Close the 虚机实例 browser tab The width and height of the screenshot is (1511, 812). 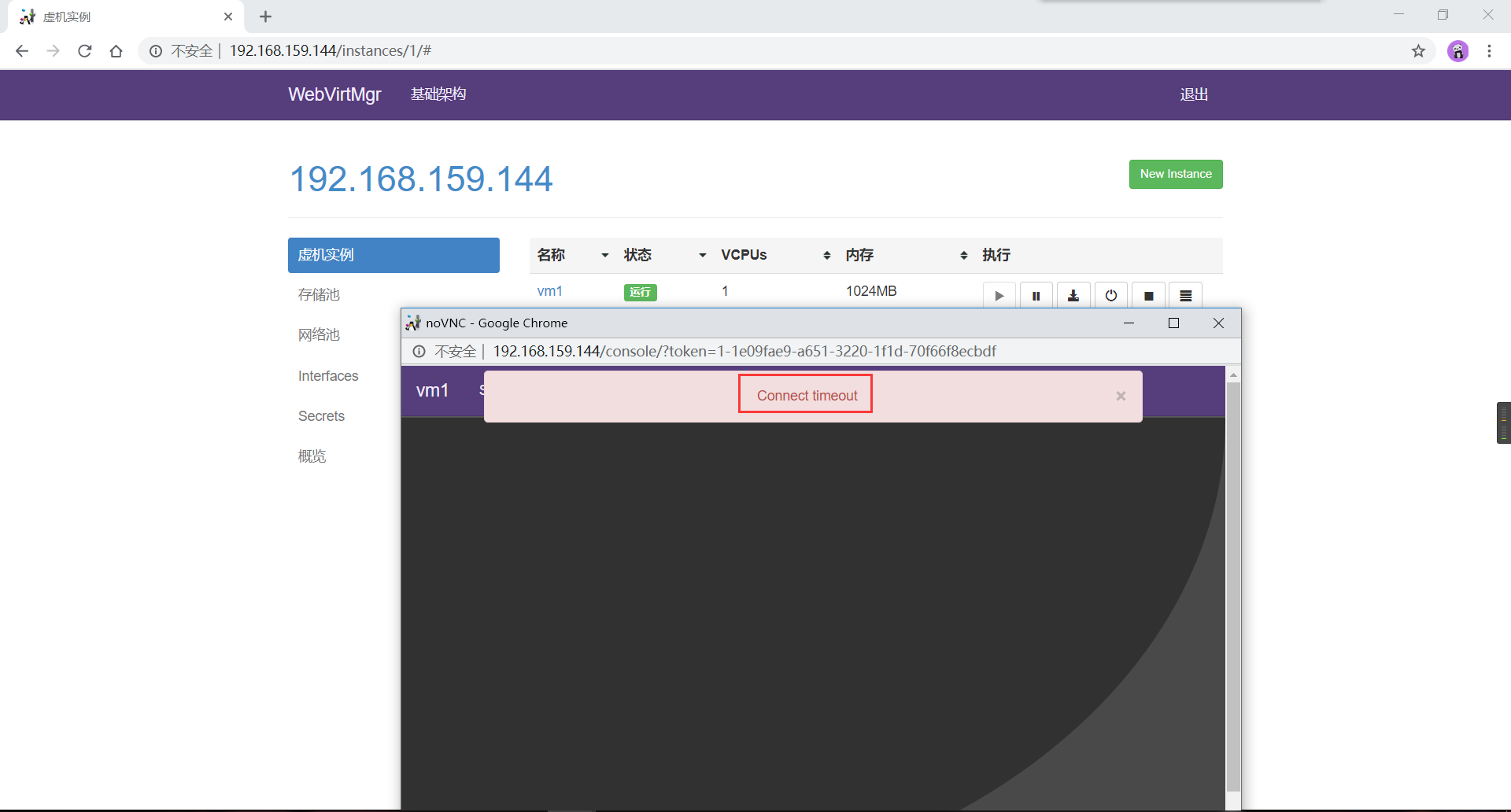click(x=228, y=17)
